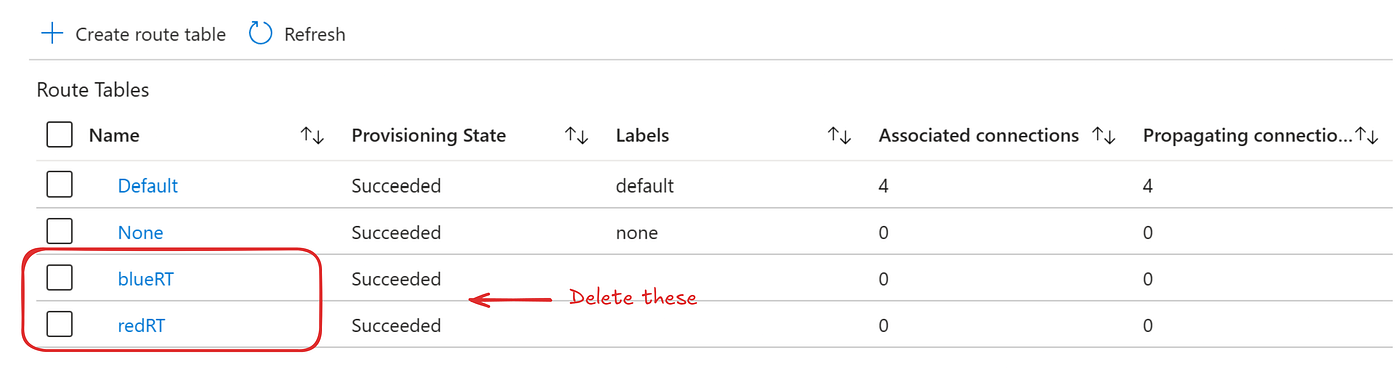Toggle the select-all checkbox in header
This screenshot has width=1400, height=372.
tap(60, 135)
